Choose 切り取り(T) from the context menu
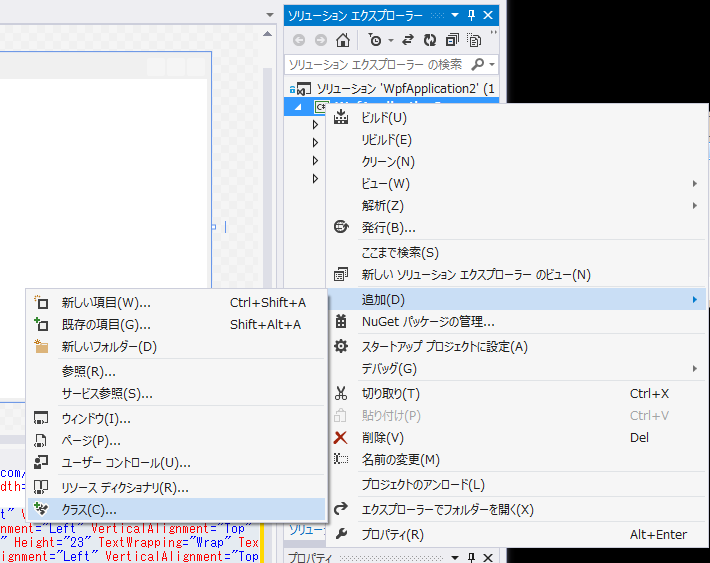The image size is (710, 563). tap(517, 394)
